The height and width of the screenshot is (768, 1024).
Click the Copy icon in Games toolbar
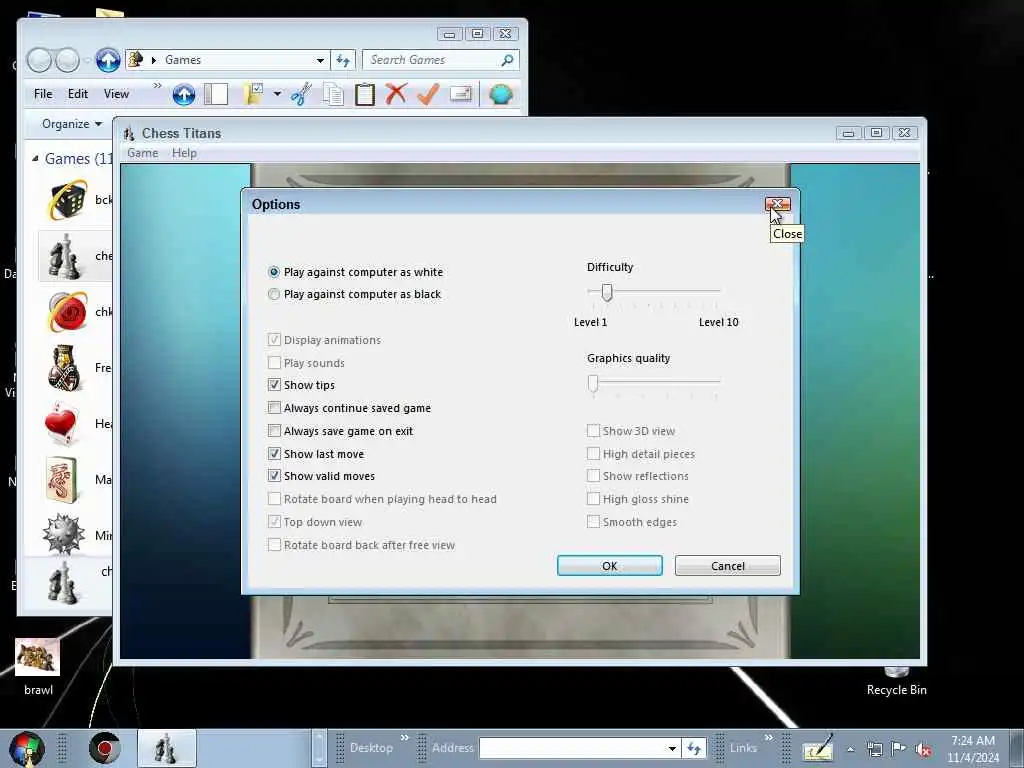[333, 95]
